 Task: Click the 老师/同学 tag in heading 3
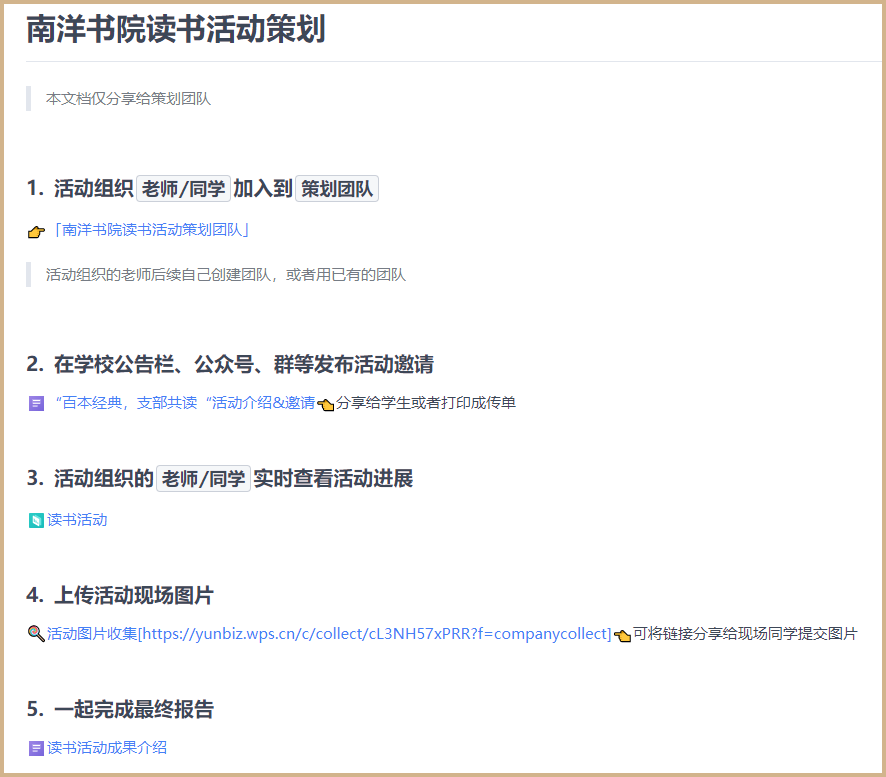click(x=203, y=479)
